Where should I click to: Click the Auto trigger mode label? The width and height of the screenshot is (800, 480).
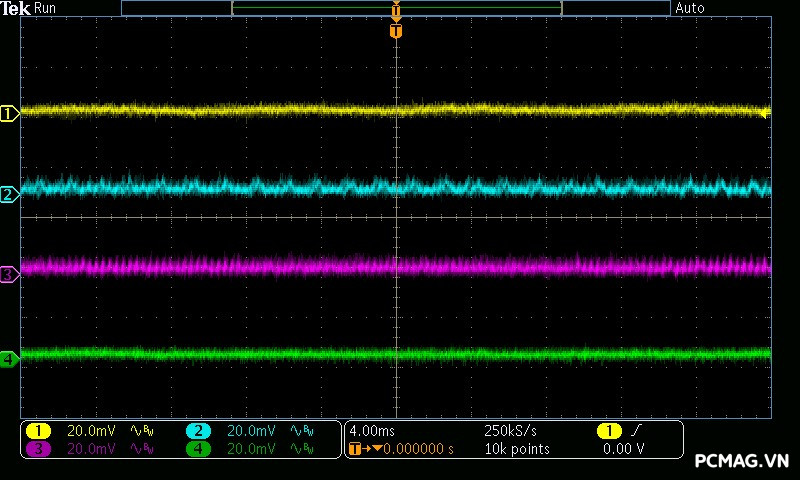coord(690,8)
